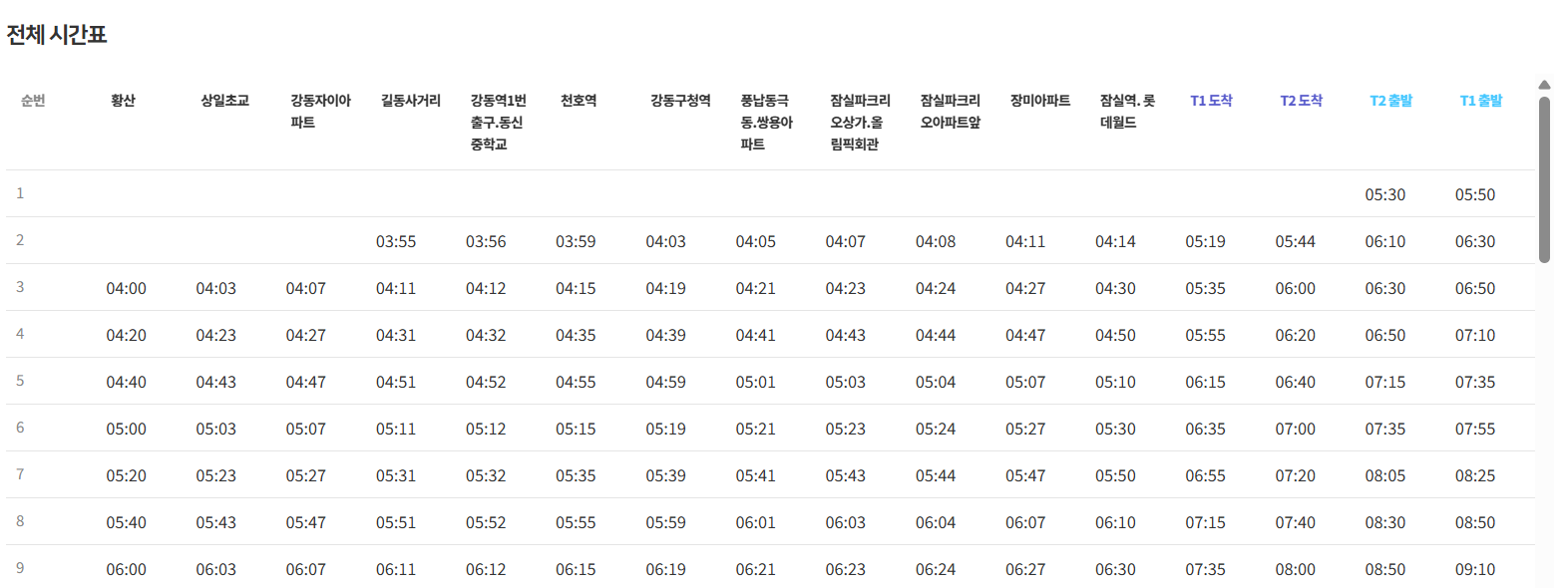The image size is (1568, 588).
Task: Click row 5 T2 출발 time 07:15
Action: point(1384,383)
